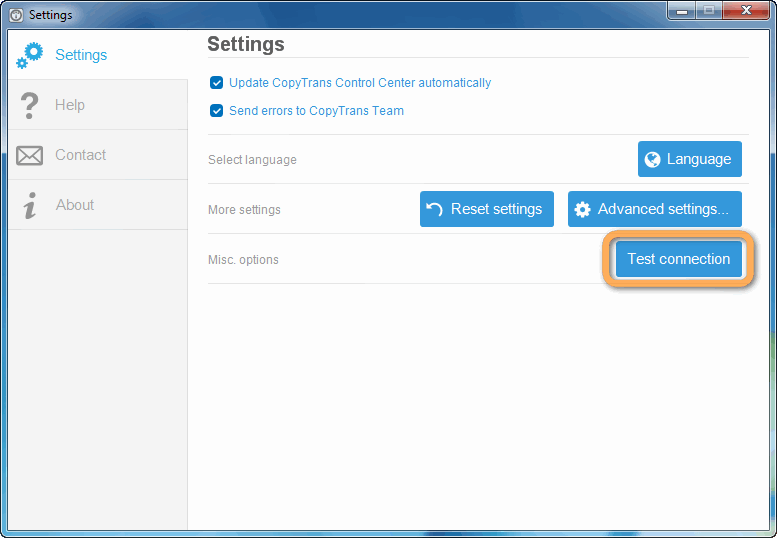Click the globe icon on Language button
This screenshot has height=538, width=777.
[653, 160]
